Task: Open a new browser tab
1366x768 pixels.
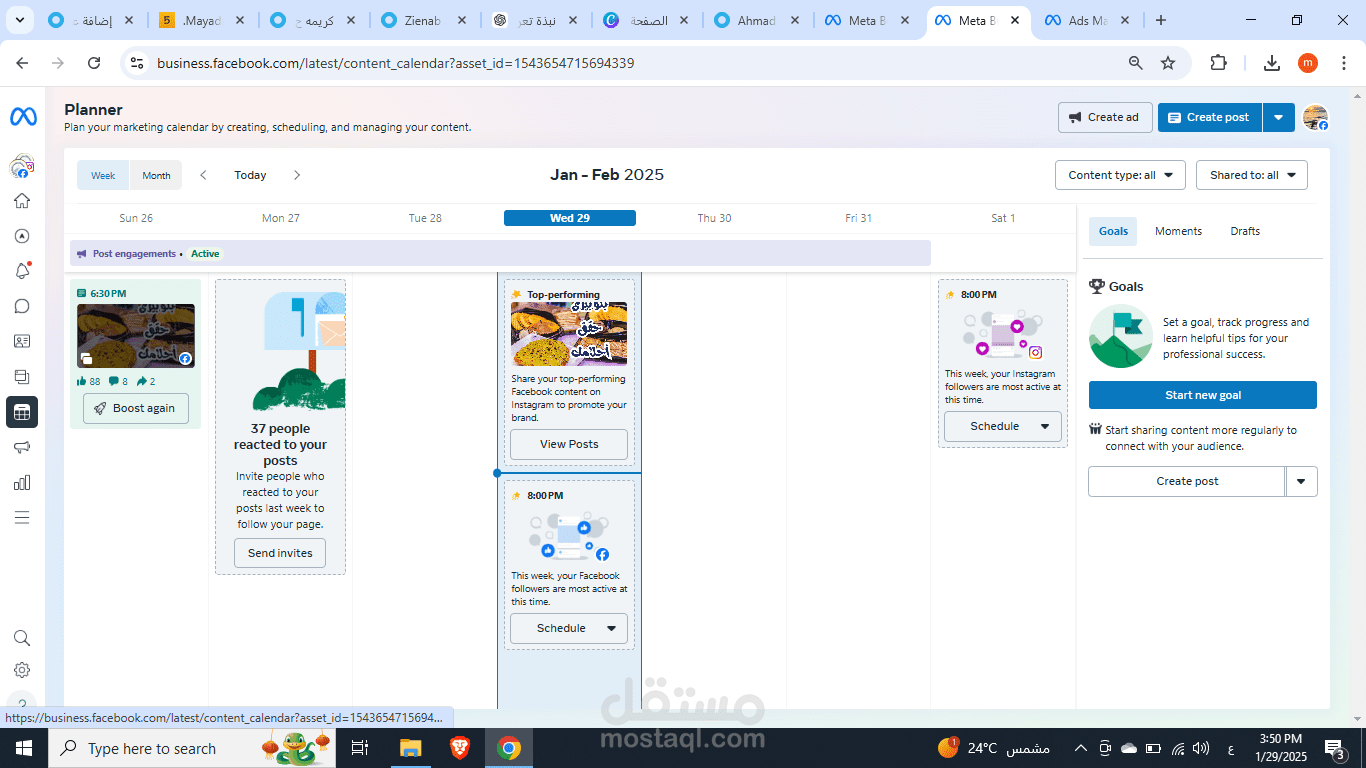Action: [1161, 20]
